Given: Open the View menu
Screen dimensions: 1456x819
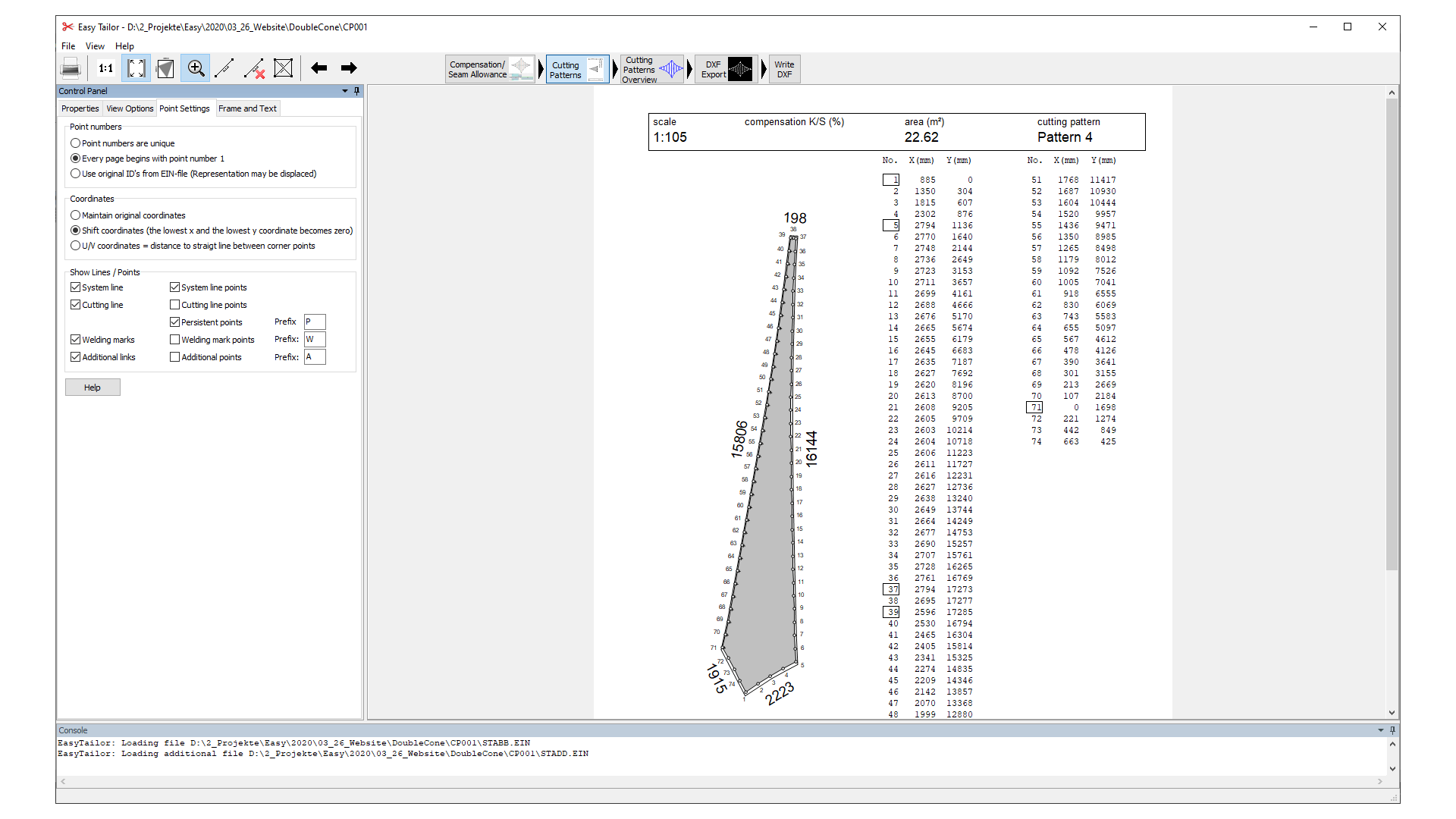Looking at the screenshot, I should point(95,46).
